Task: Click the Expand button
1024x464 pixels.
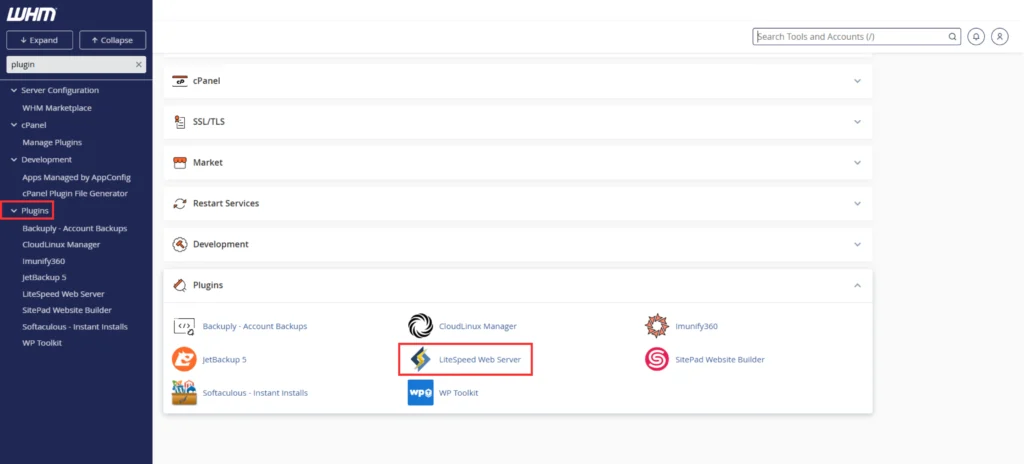Action: (x=39, y=40)
